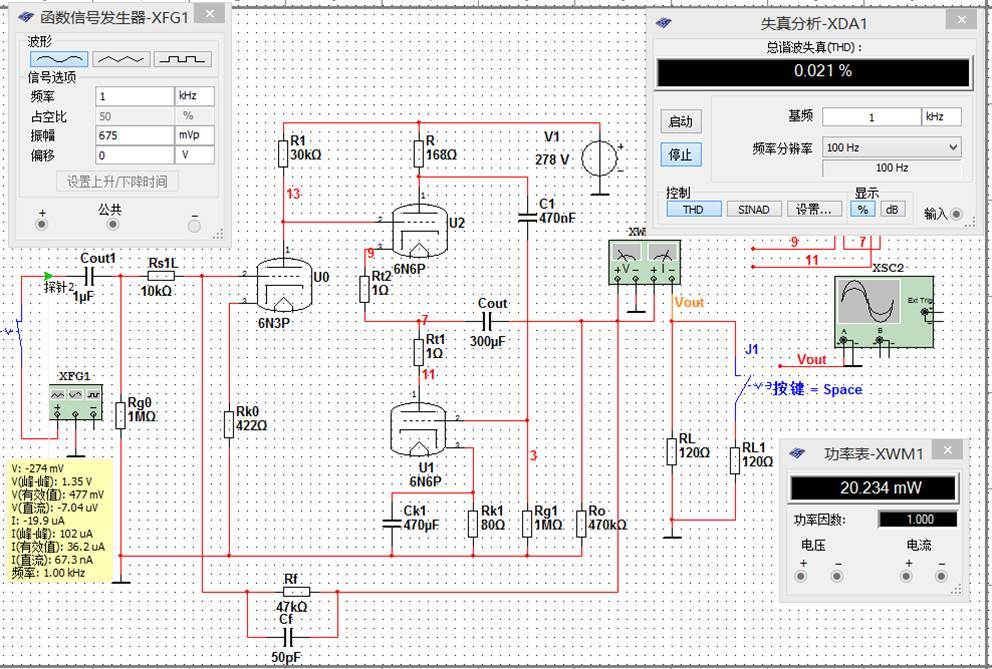Select SINAD control mode
This screenshot has height=669, width=992.
click(753, 209)
